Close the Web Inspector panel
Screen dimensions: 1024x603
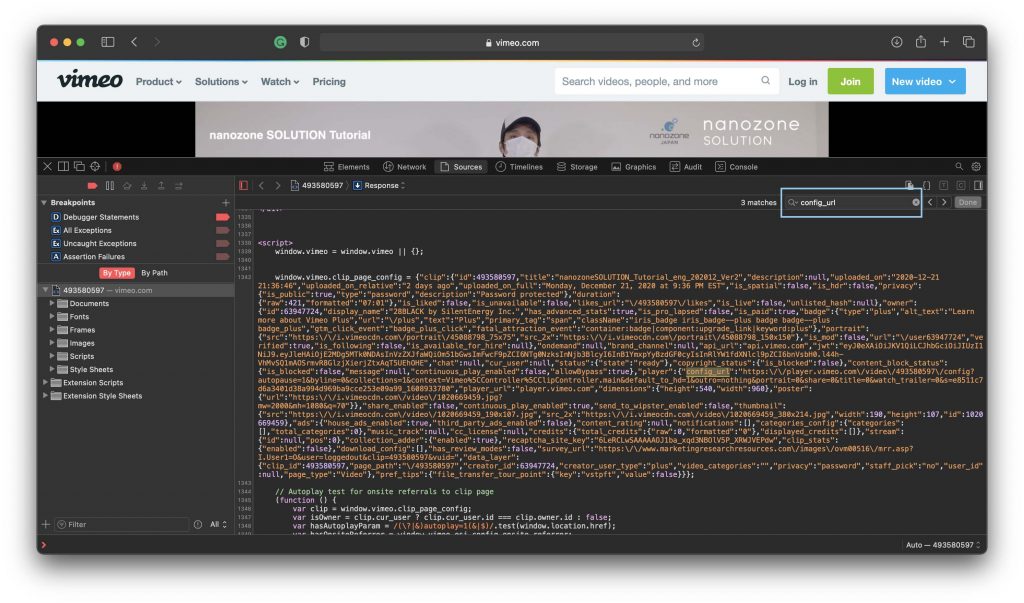click(x=48, y=167)
